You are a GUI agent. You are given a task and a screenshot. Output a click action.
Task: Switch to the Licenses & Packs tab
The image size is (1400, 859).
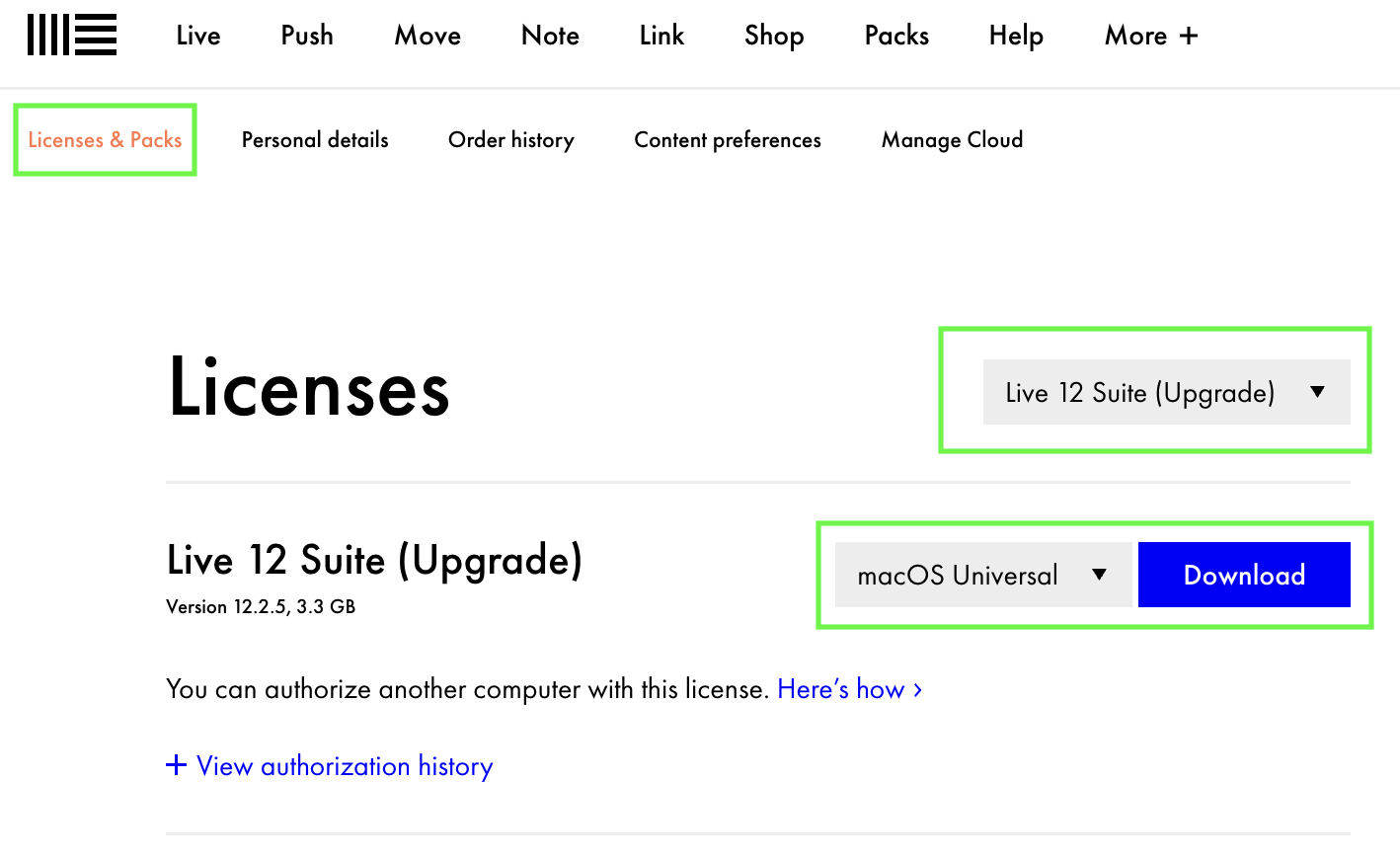105,140
